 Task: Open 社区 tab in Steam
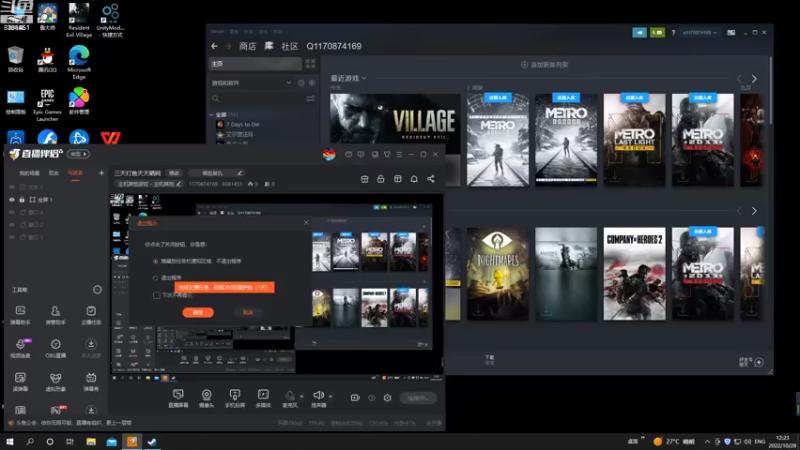tap(290, 46)
